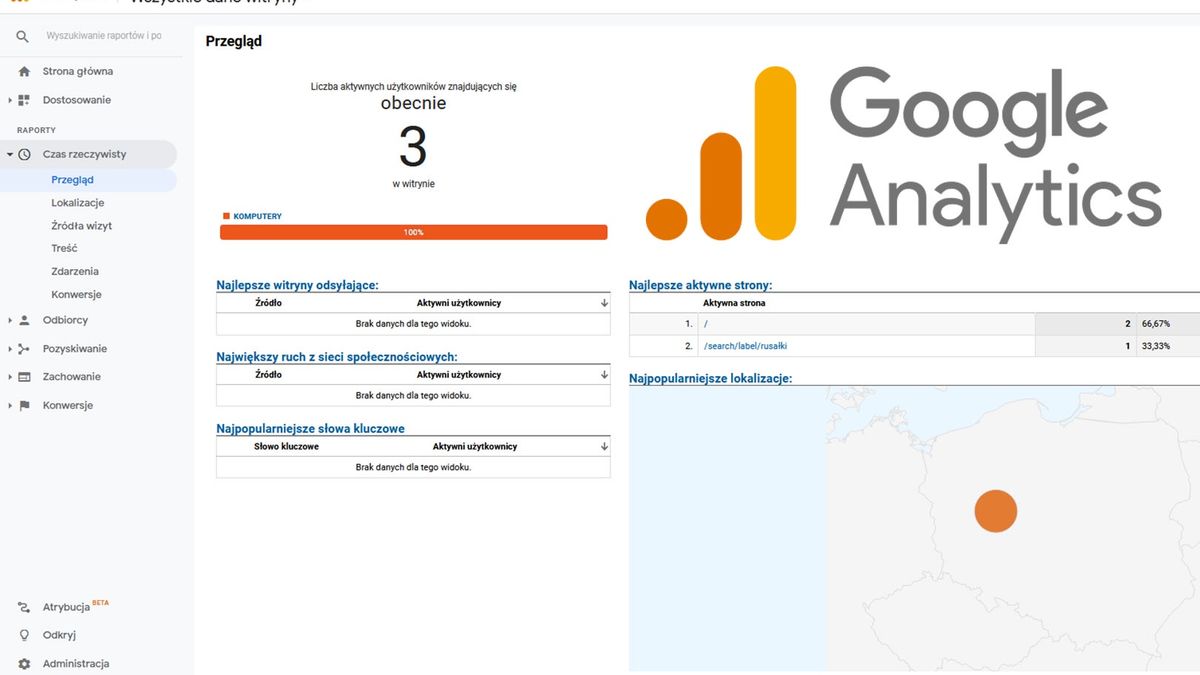Open the Administracja settings
The width and height of the screenshot is (1200, 675).
76,664
